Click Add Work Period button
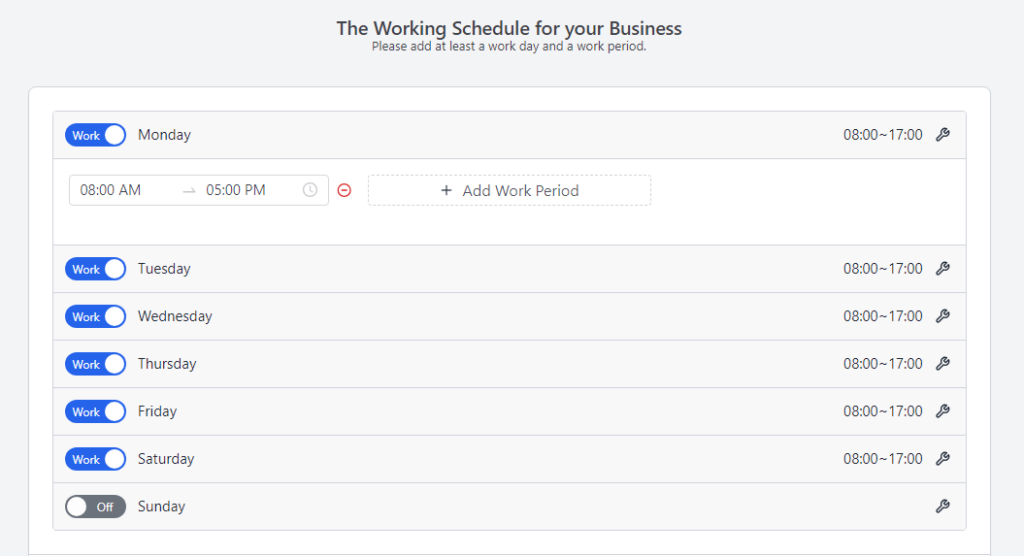 (509, 190)
